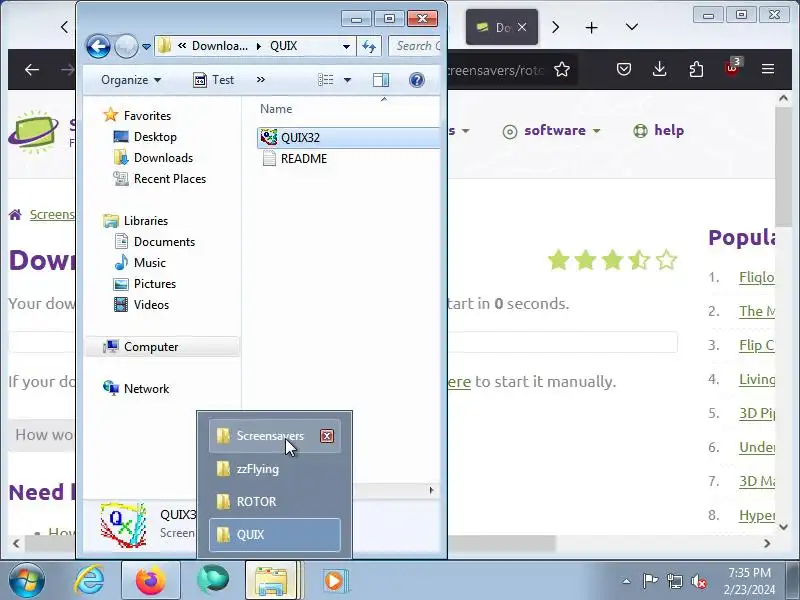Switch to the ROTOR folder window

pyautogui.click(x=275, y=502)
